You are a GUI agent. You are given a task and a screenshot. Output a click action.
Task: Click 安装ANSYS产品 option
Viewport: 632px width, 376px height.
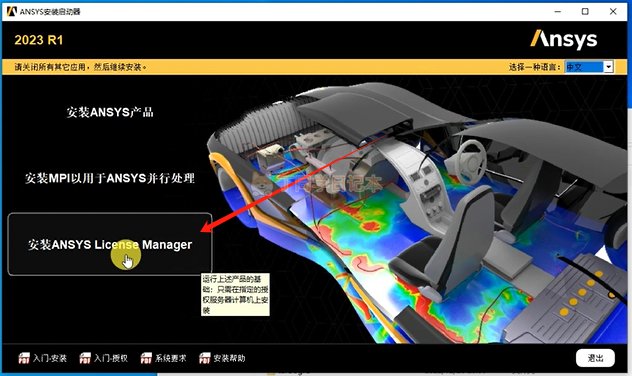point(110,112)
